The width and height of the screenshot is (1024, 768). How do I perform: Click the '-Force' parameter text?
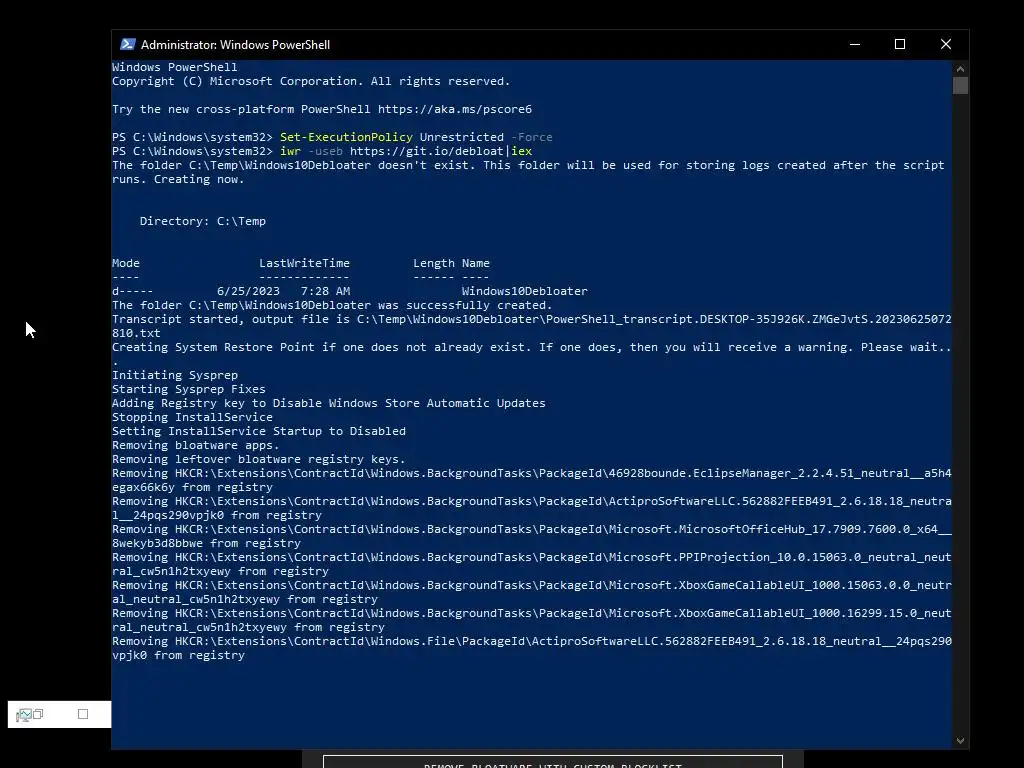pyautogui.click(x=532, y=137)
